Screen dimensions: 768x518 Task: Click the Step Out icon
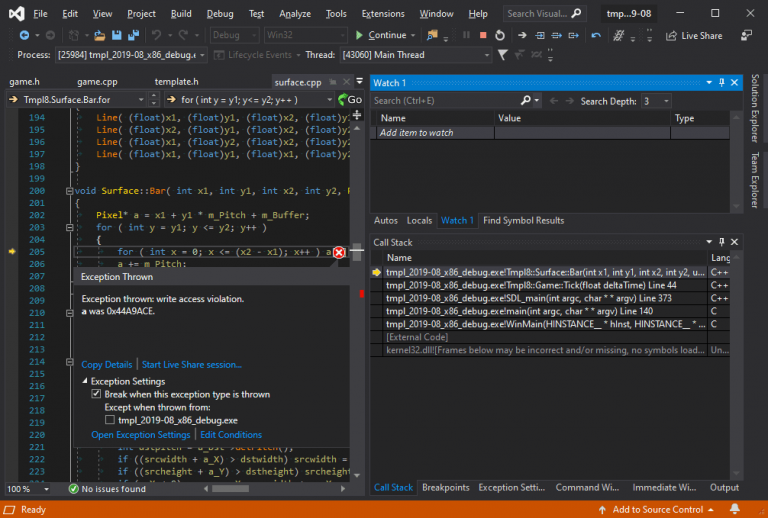pyautogui.click(x=574, y=35)
